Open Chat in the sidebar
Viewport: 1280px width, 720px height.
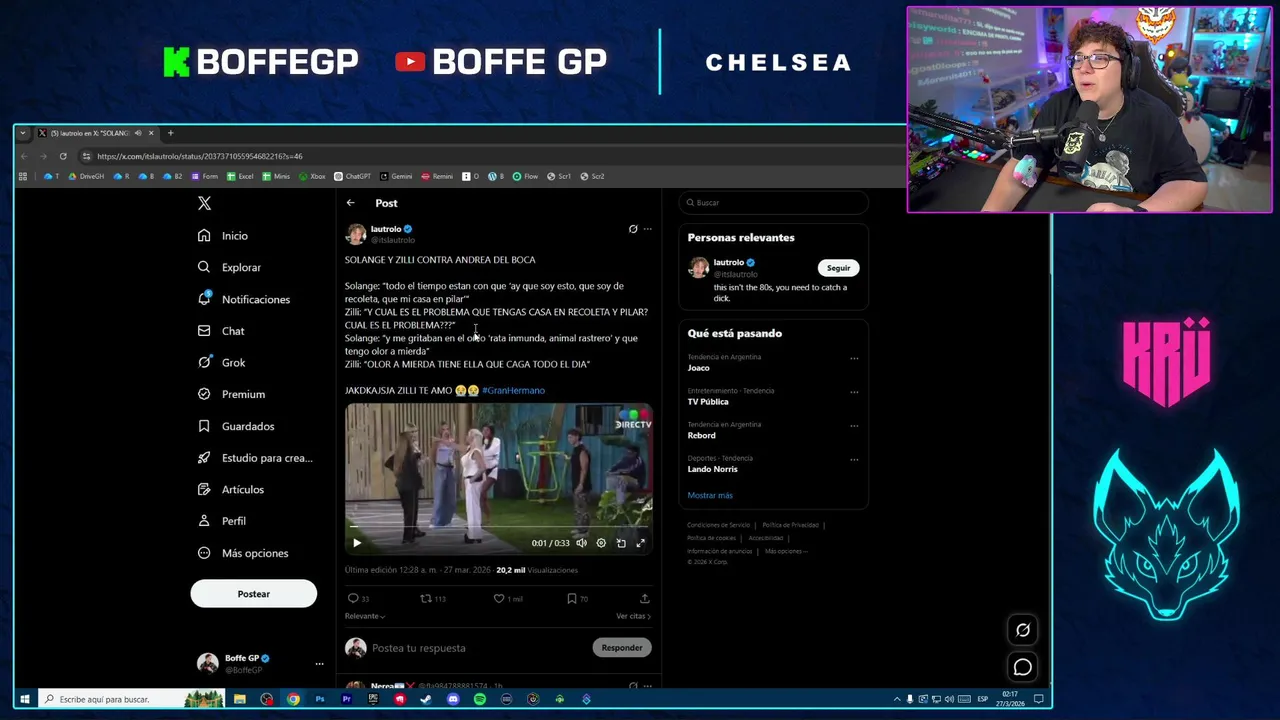click(x=221, y=331)
